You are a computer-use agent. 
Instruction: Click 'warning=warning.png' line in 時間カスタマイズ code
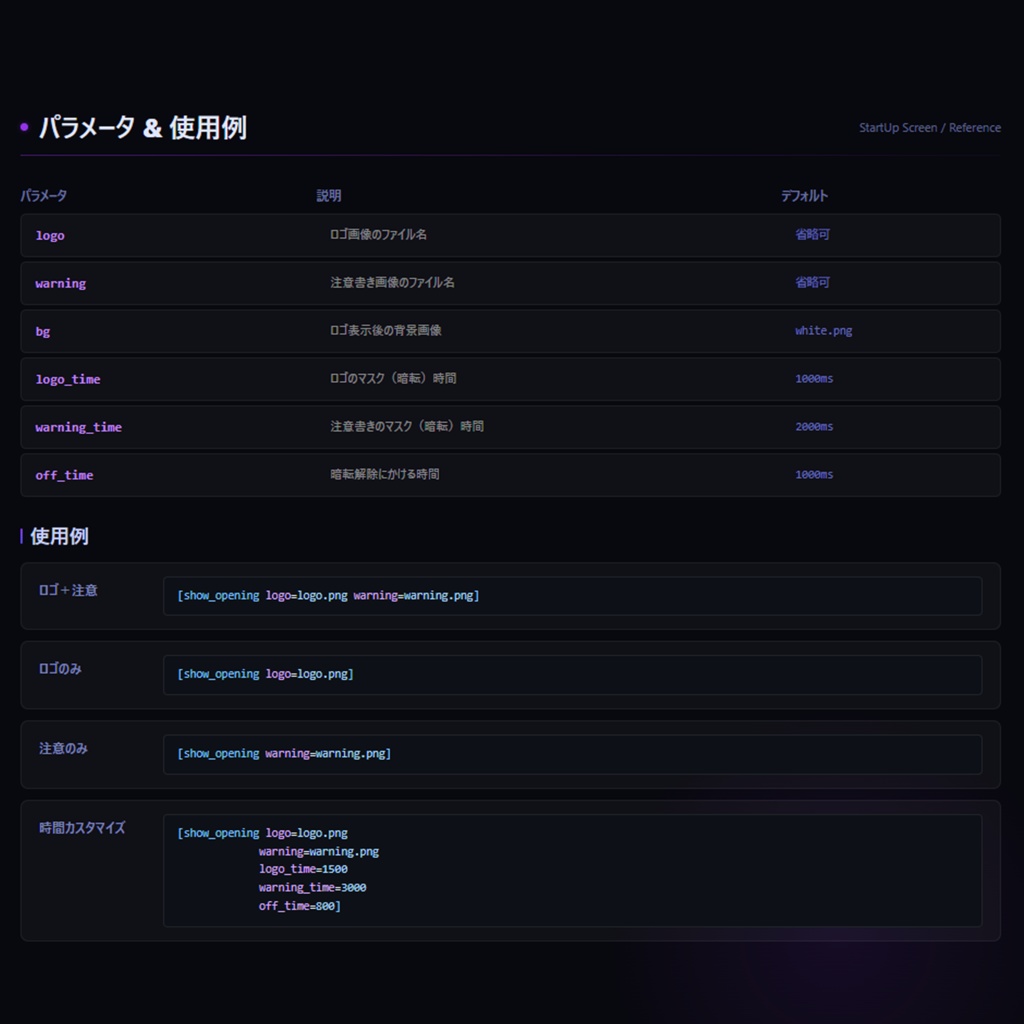pos(319,852)
